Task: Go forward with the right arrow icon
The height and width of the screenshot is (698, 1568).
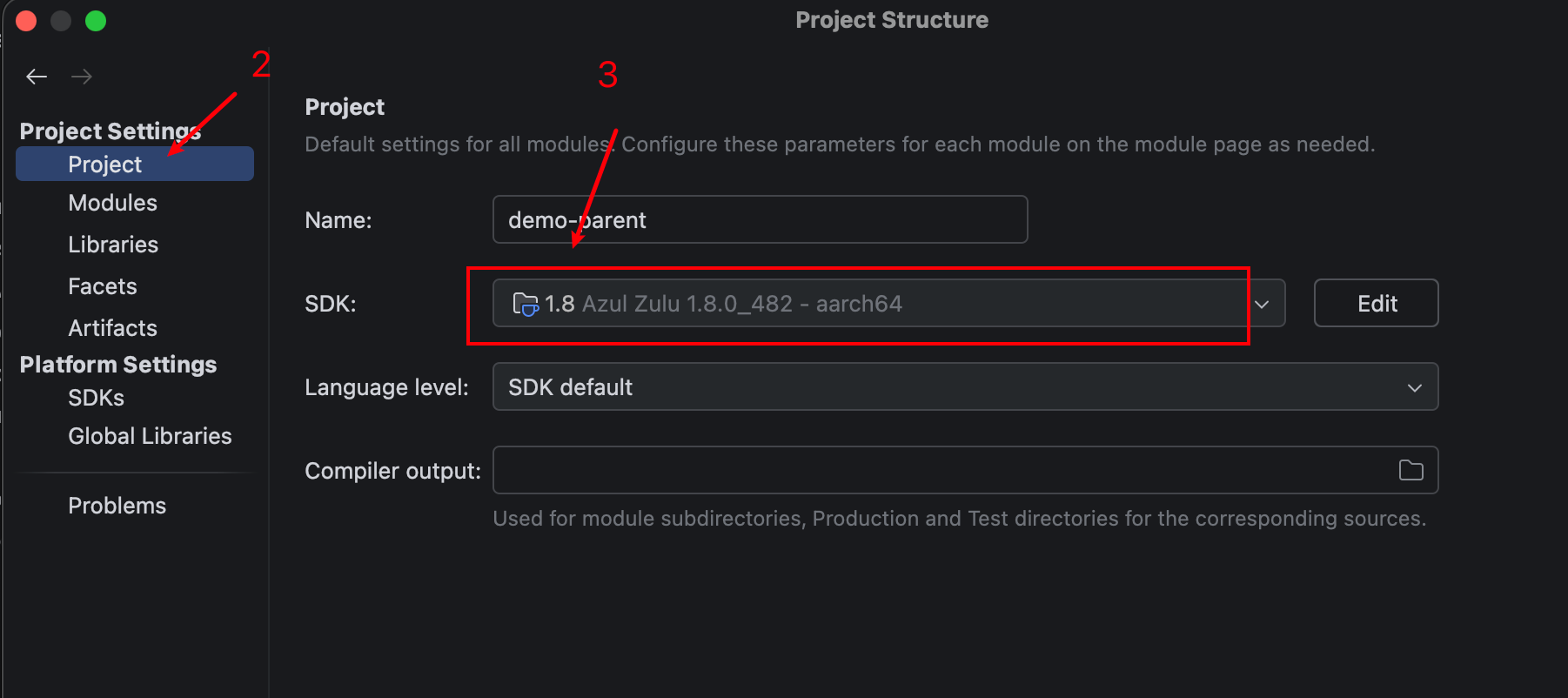Action: (x=82, y=77)
